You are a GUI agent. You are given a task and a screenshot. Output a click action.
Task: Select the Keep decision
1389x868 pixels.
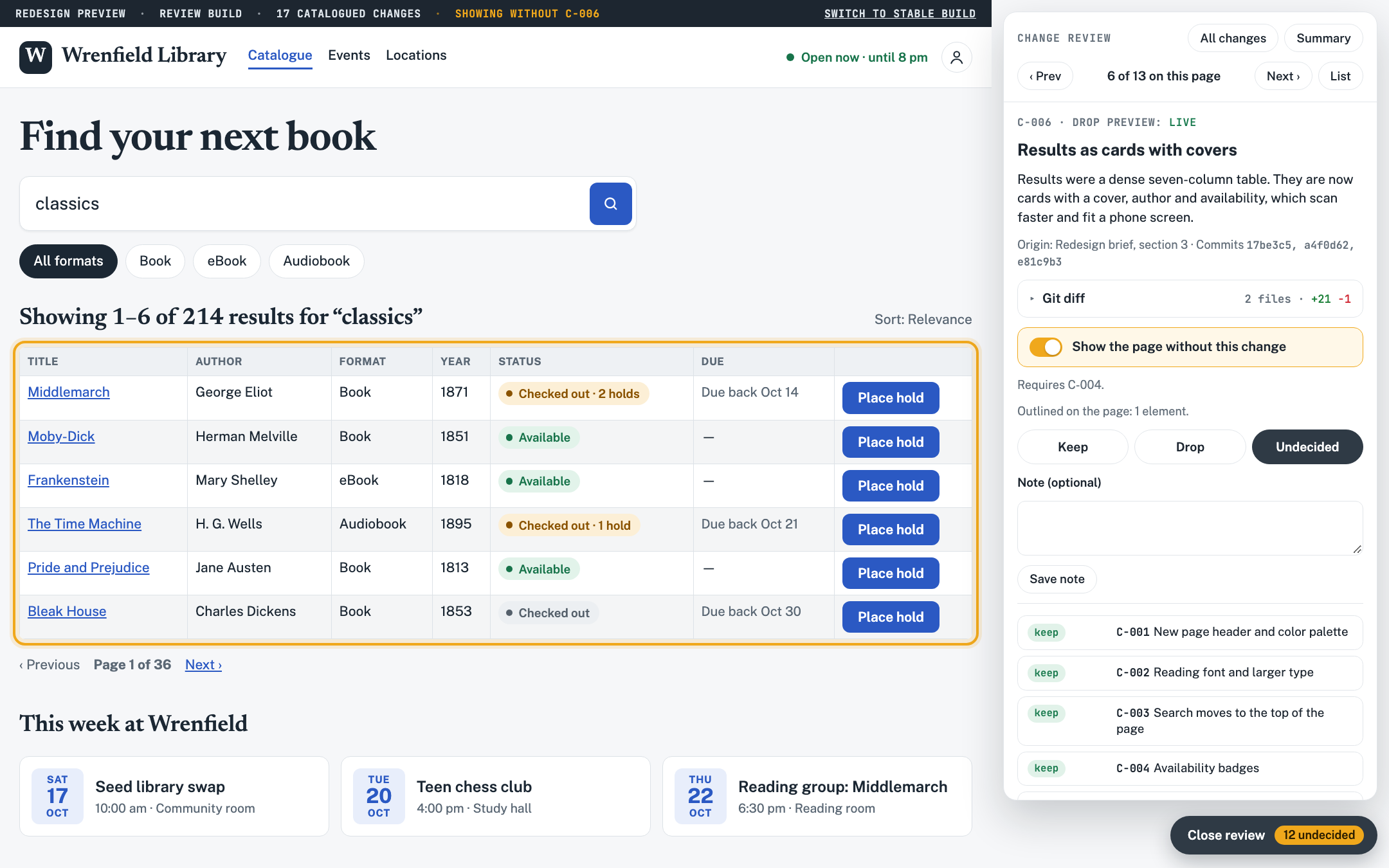click(x=1073, y=447)
